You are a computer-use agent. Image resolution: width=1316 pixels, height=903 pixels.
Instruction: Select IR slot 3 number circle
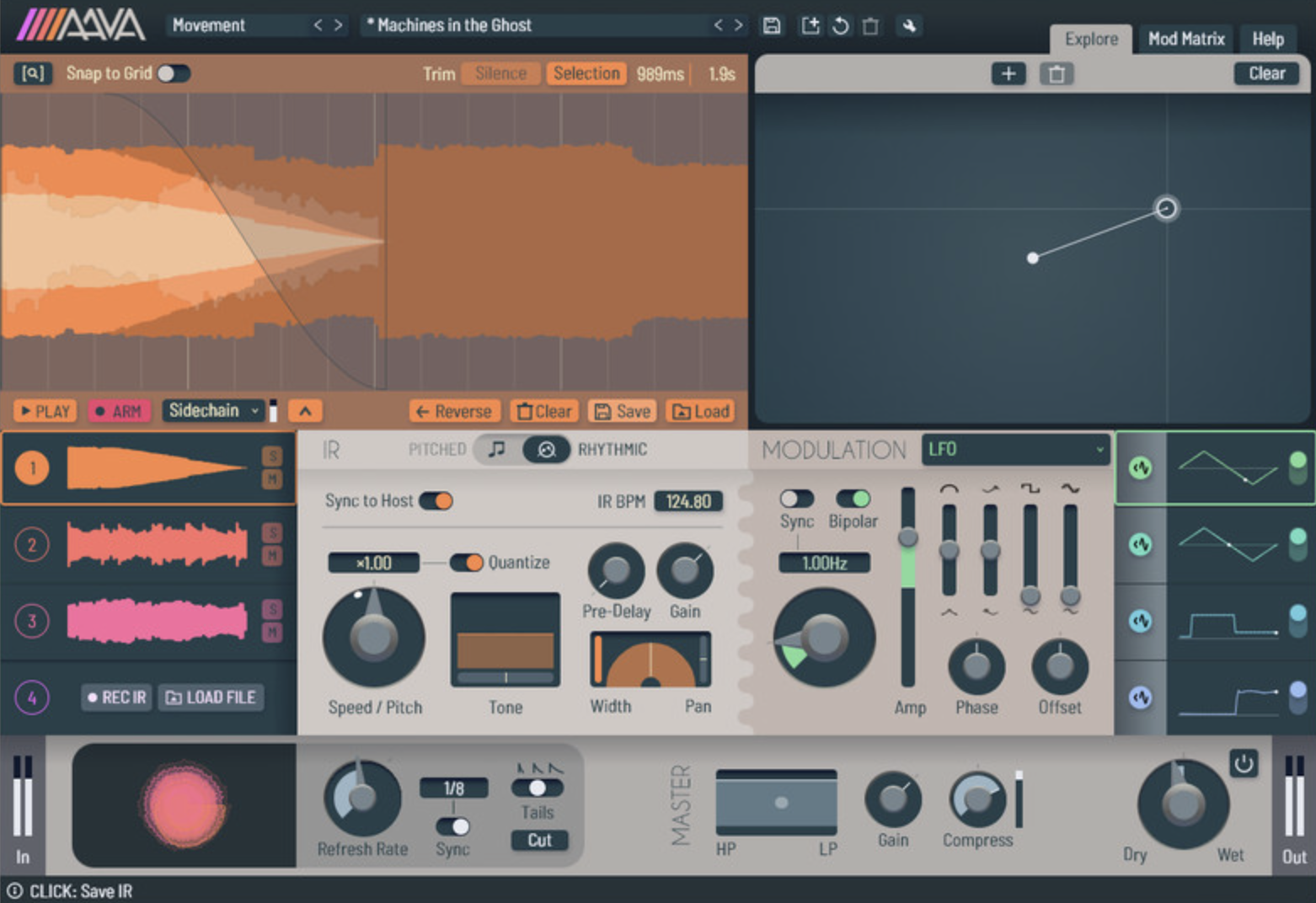click(32, 621)
